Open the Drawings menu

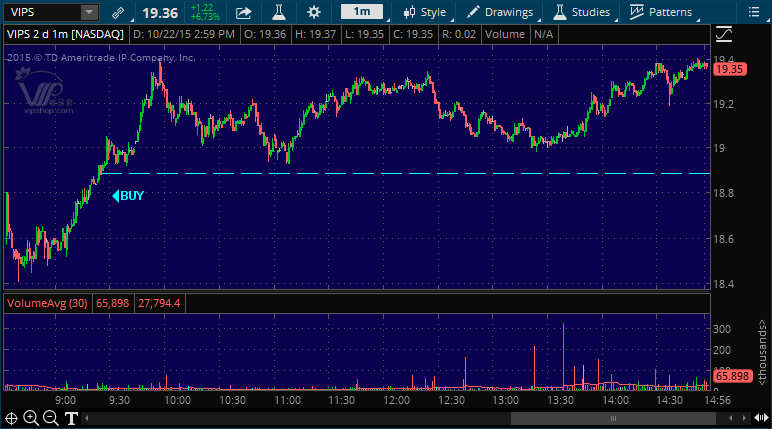coord(501,12)
